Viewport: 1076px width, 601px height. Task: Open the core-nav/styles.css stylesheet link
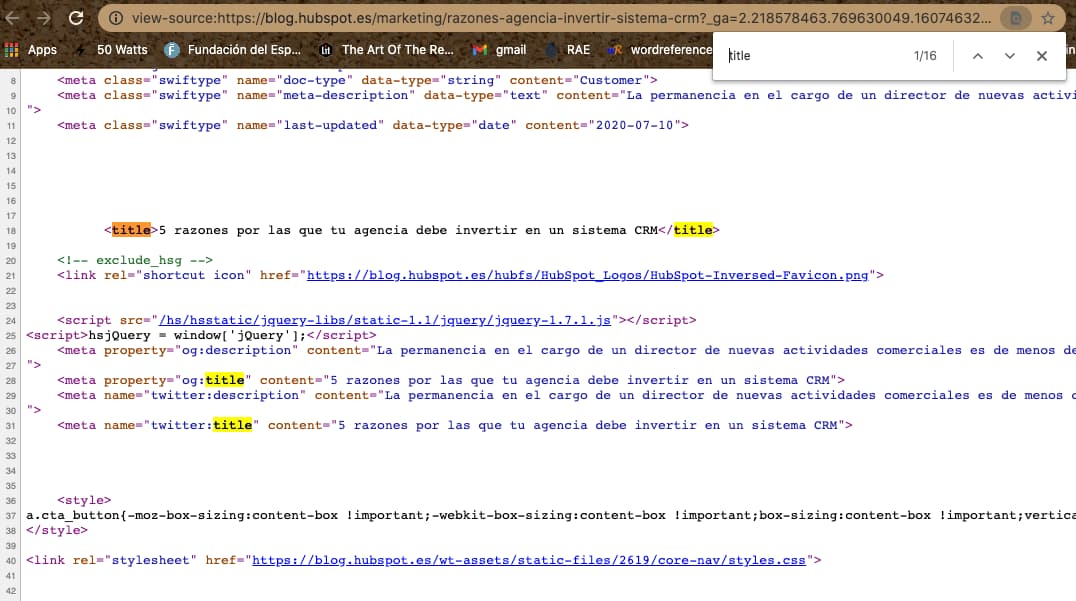click(529, 561)
